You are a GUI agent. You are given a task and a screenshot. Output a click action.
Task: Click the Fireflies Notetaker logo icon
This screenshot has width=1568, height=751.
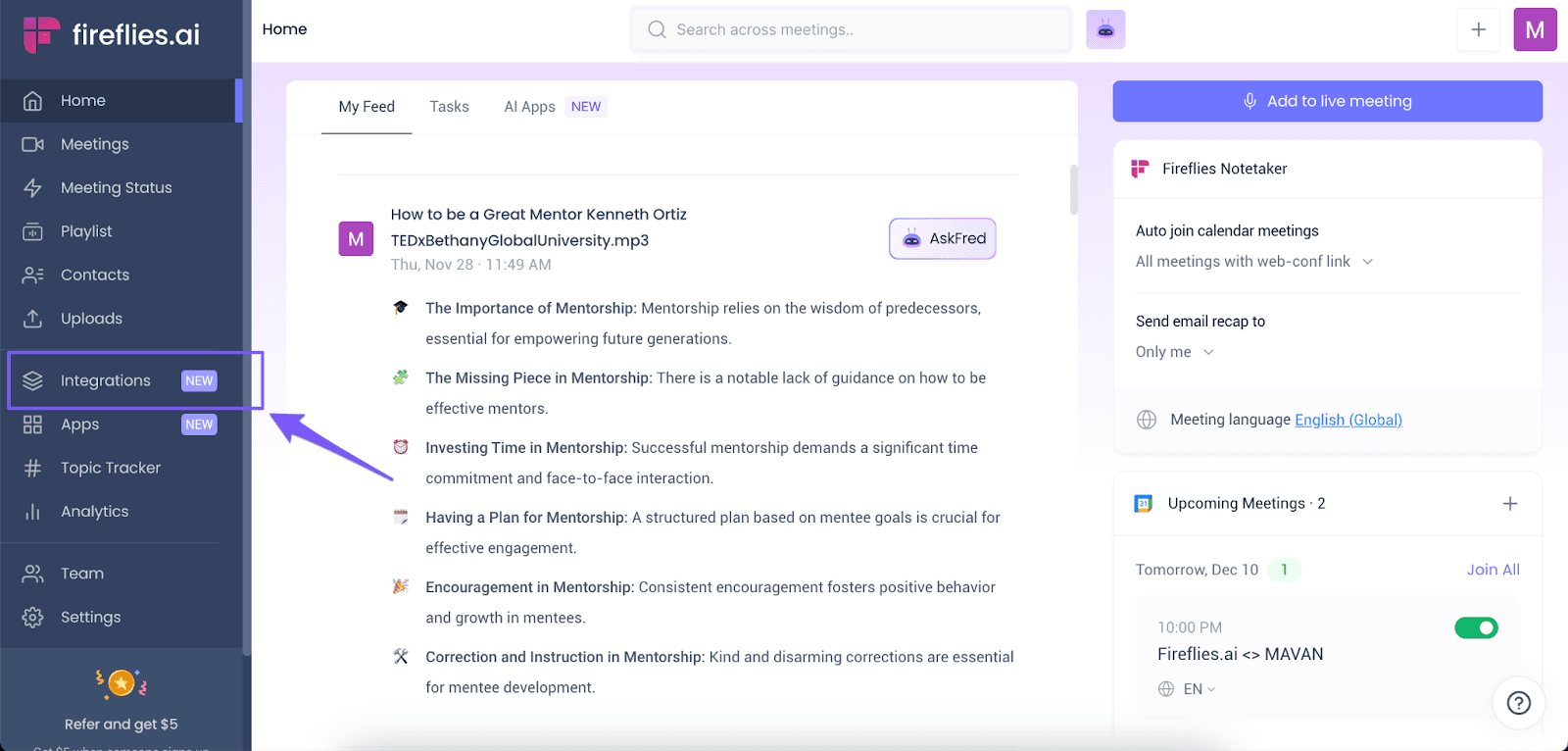(x=1140, y=169)
